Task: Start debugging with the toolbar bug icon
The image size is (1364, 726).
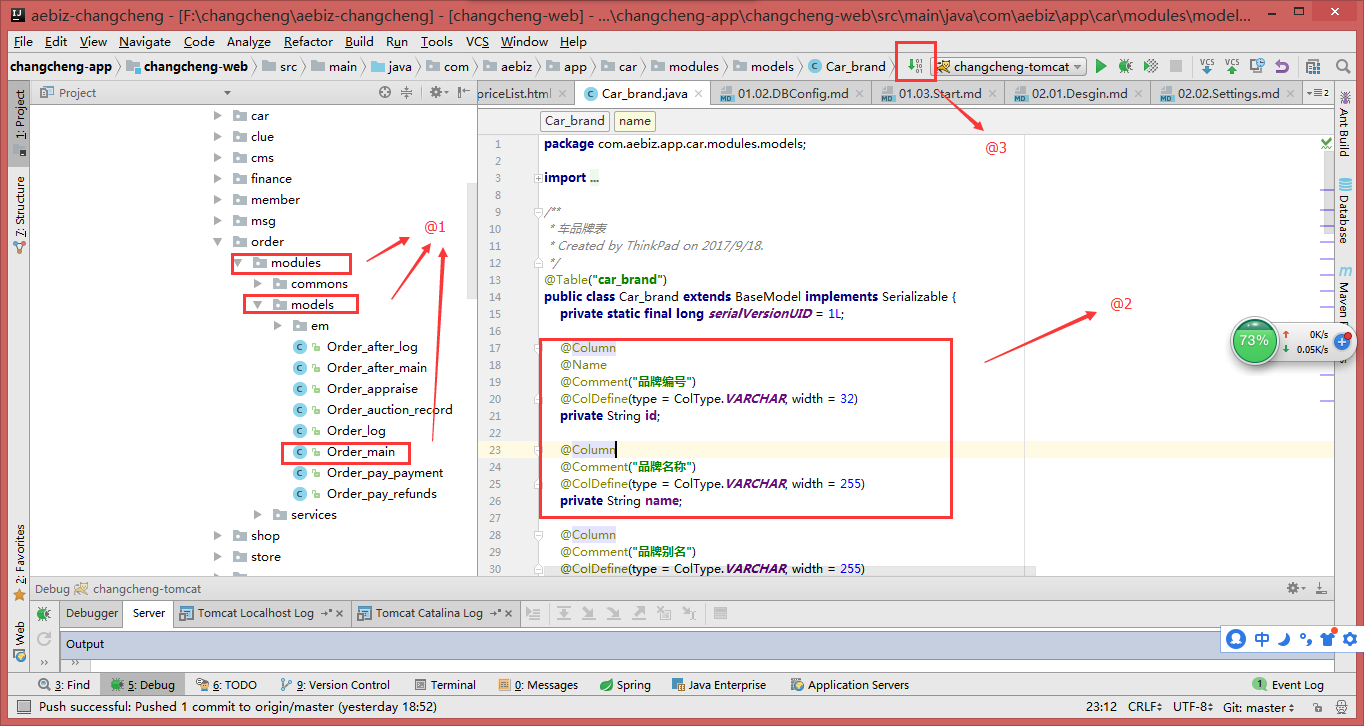Action: (1126, 66)
